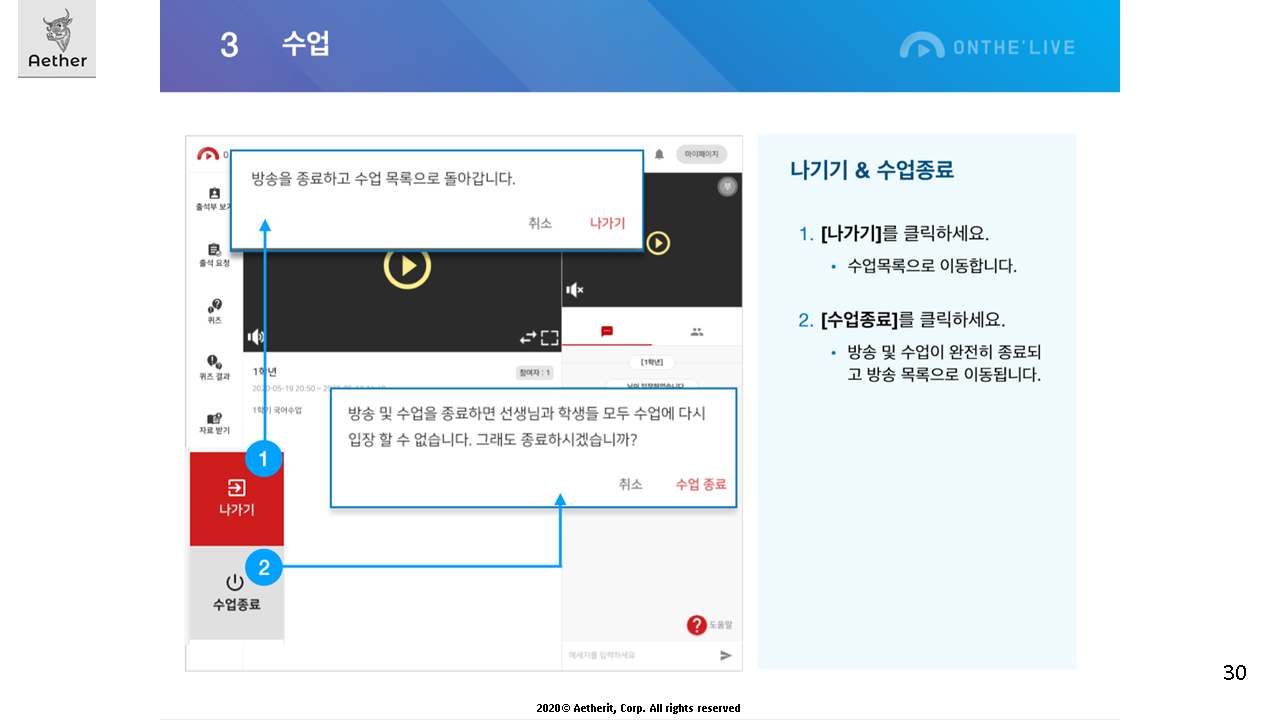Unmute the small side video
The width and height of the screenshot is (1280, 720).
(x=575, y=290)
